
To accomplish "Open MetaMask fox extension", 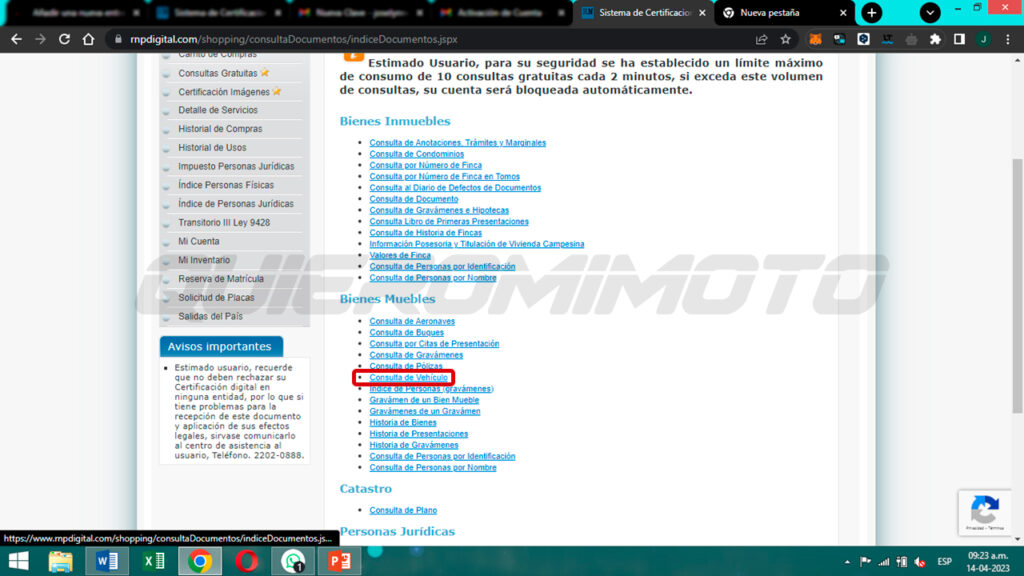I will [815, 39].
